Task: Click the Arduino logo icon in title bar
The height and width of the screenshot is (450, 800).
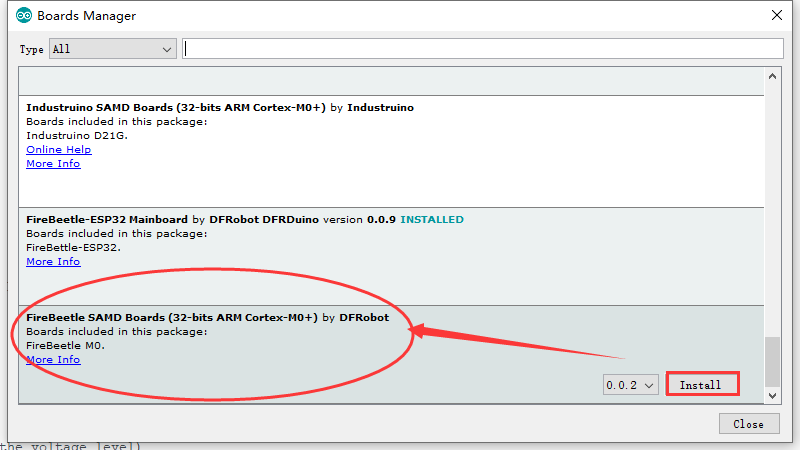Action: click(x=23, y=15)
